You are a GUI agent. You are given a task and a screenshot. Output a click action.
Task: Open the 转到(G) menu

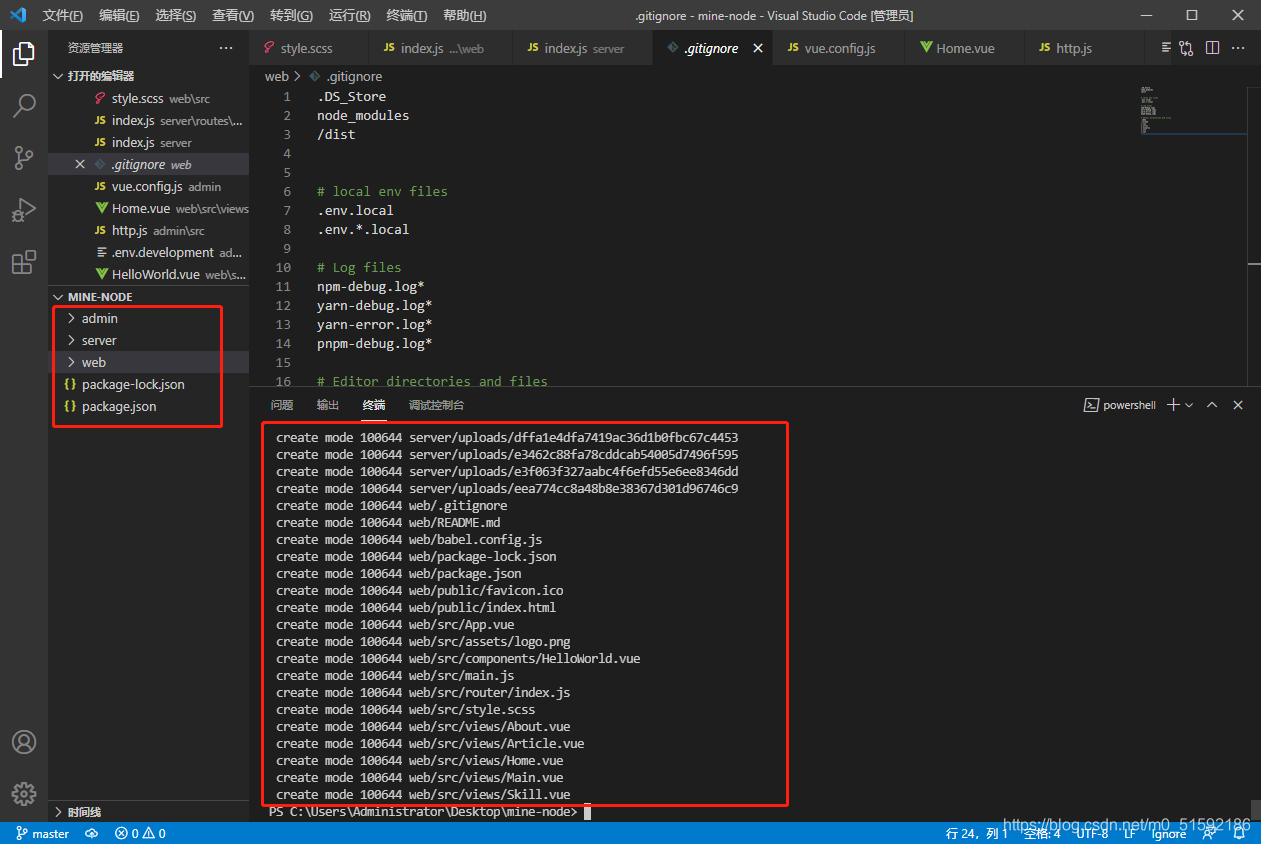(291, 16)
